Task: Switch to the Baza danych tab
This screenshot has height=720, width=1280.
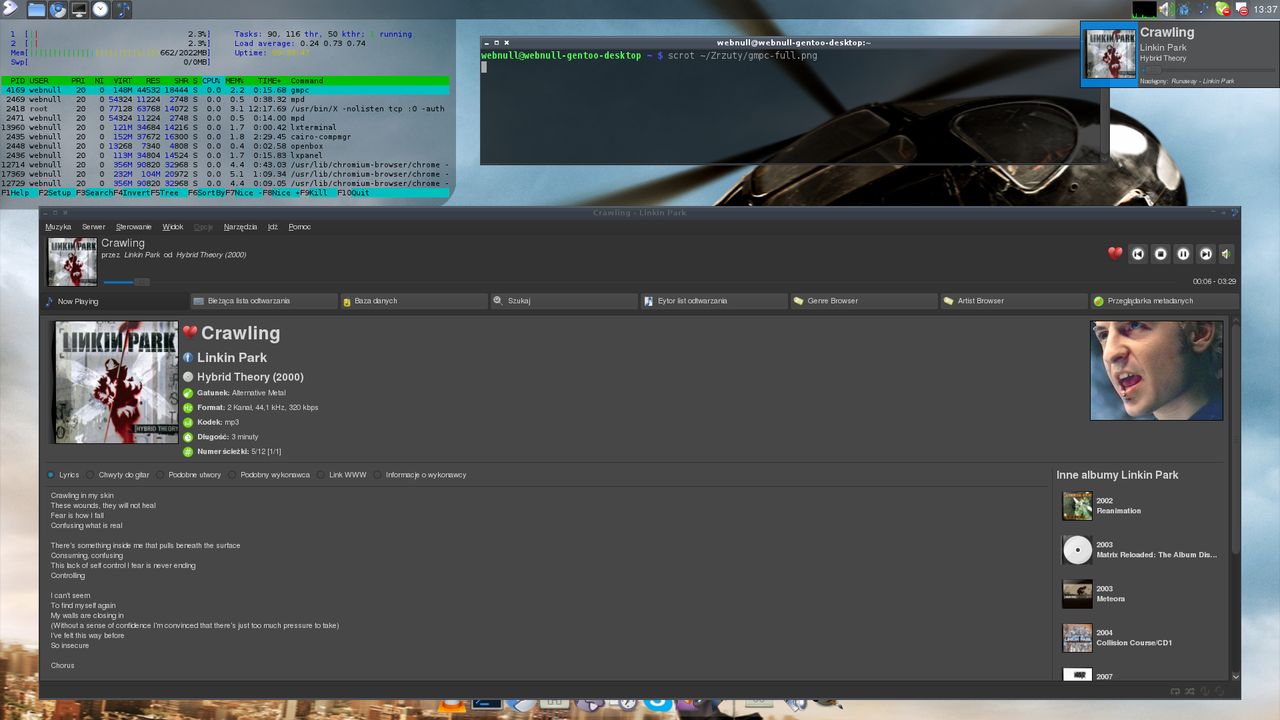Action: pyautogui.click(x=413, y=301)
